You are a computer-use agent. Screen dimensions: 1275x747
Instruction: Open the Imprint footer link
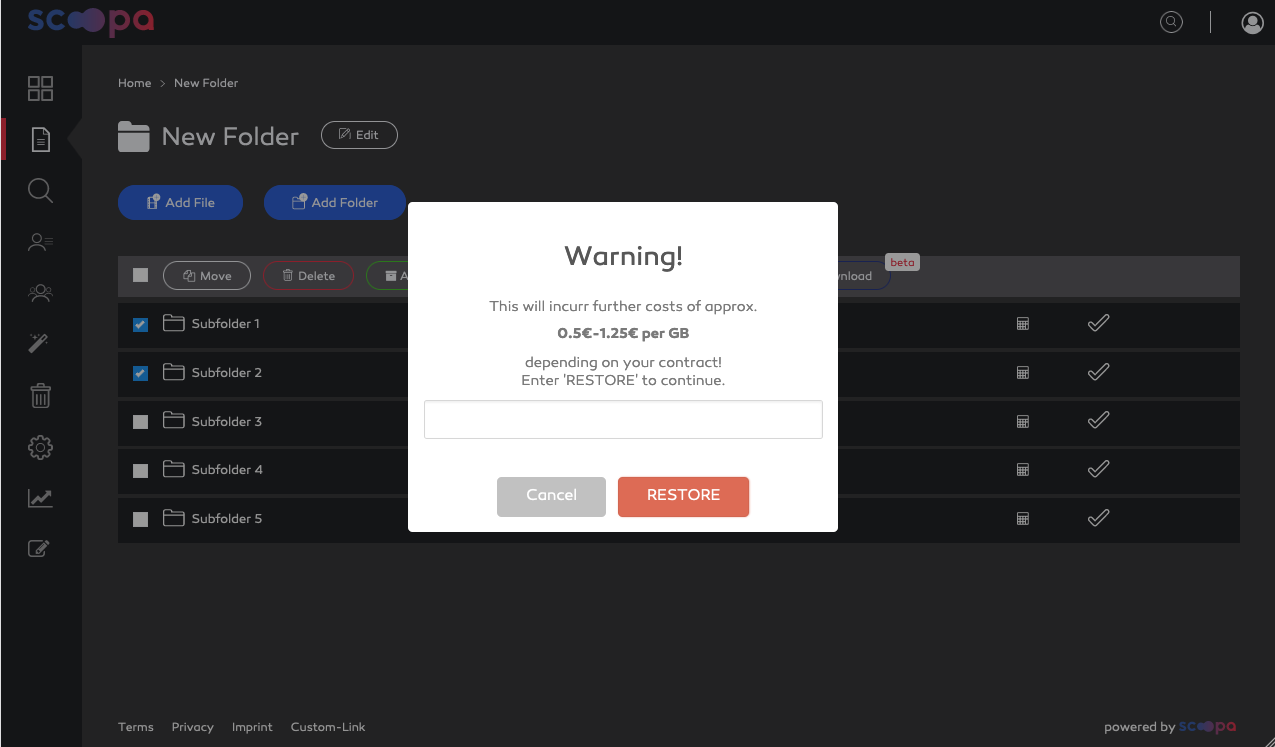(252, 727)
